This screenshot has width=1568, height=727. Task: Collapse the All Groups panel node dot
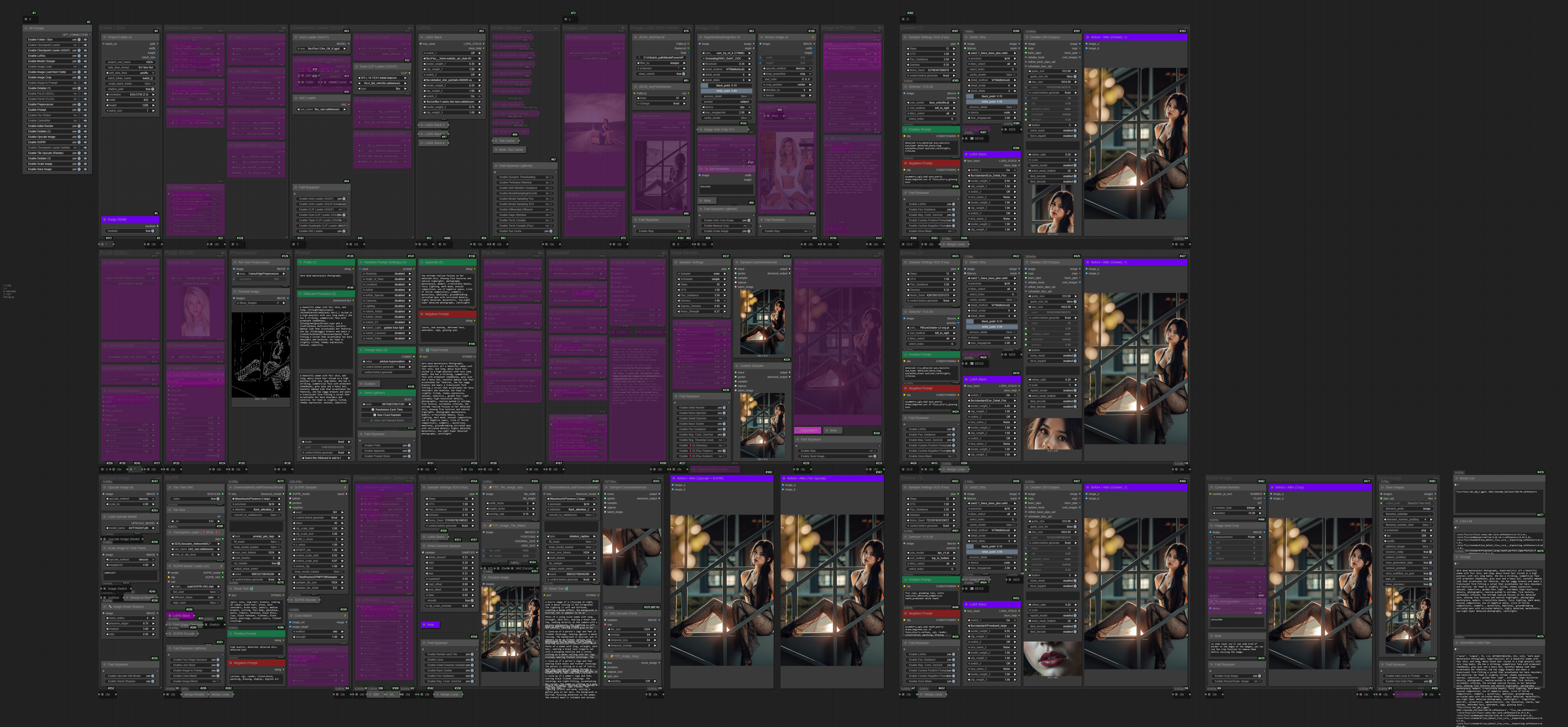(26, 28)
